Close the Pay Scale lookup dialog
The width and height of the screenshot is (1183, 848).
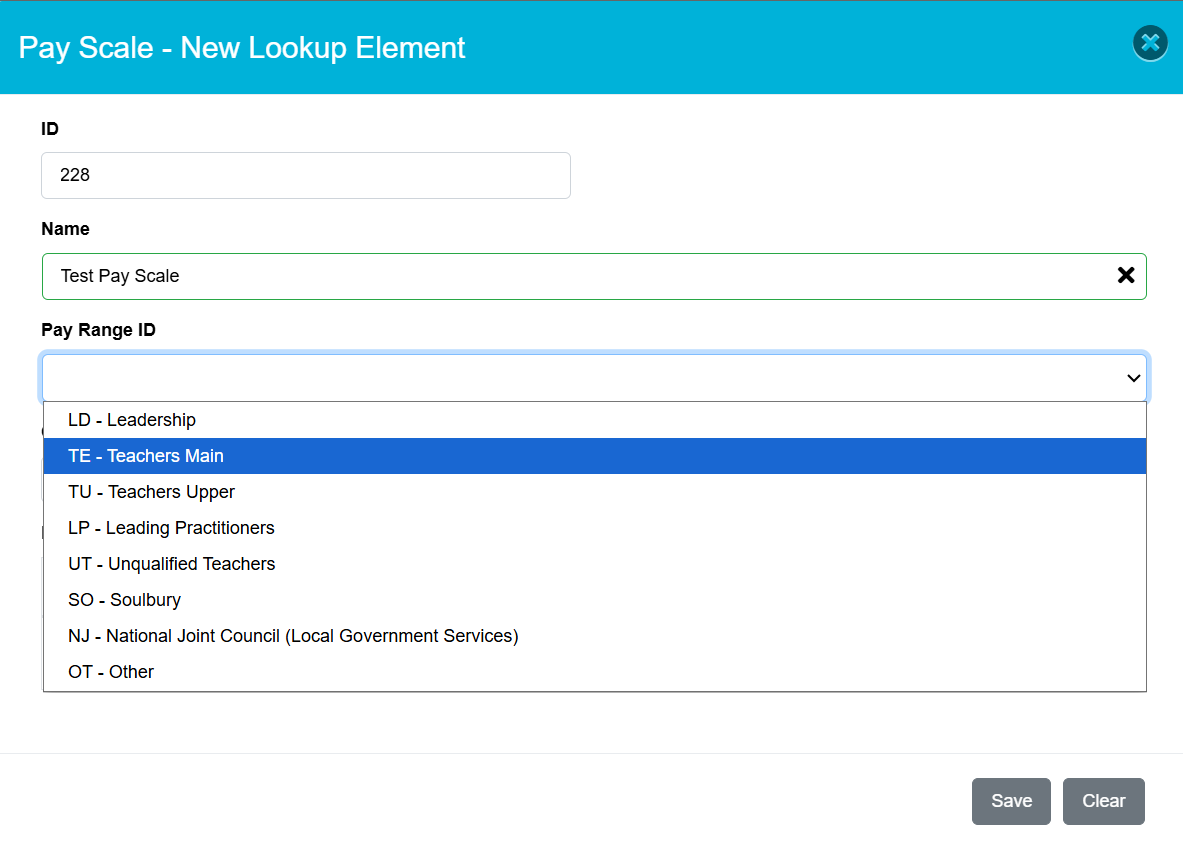(1150, 43)
